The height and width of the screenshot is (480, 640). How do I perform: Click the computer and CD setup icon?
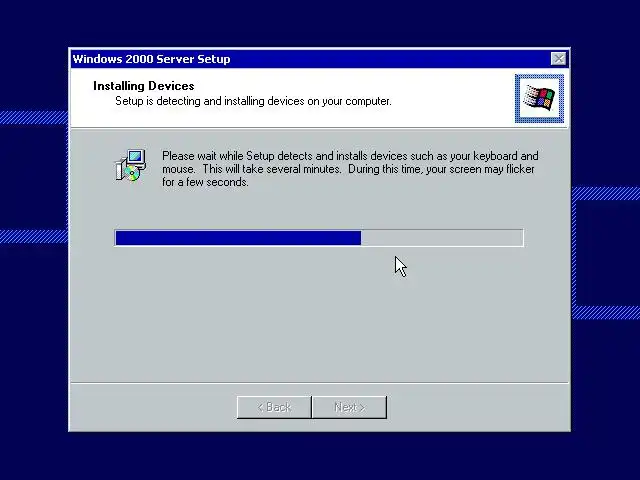(x=130, y=165)
